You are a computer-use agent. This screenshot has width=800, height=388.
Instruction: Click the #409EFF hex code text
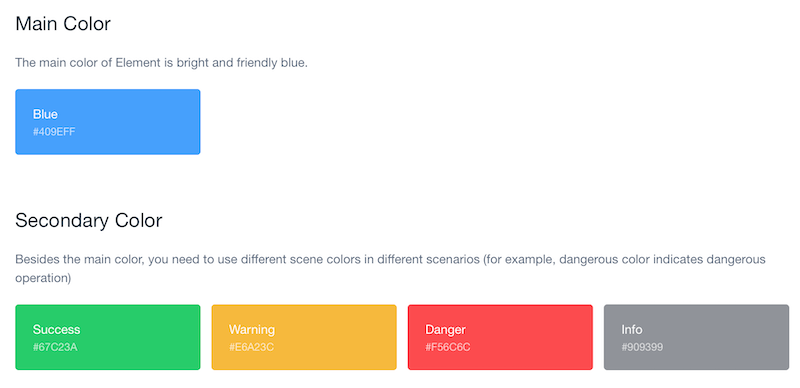click(x=54, y=132)
